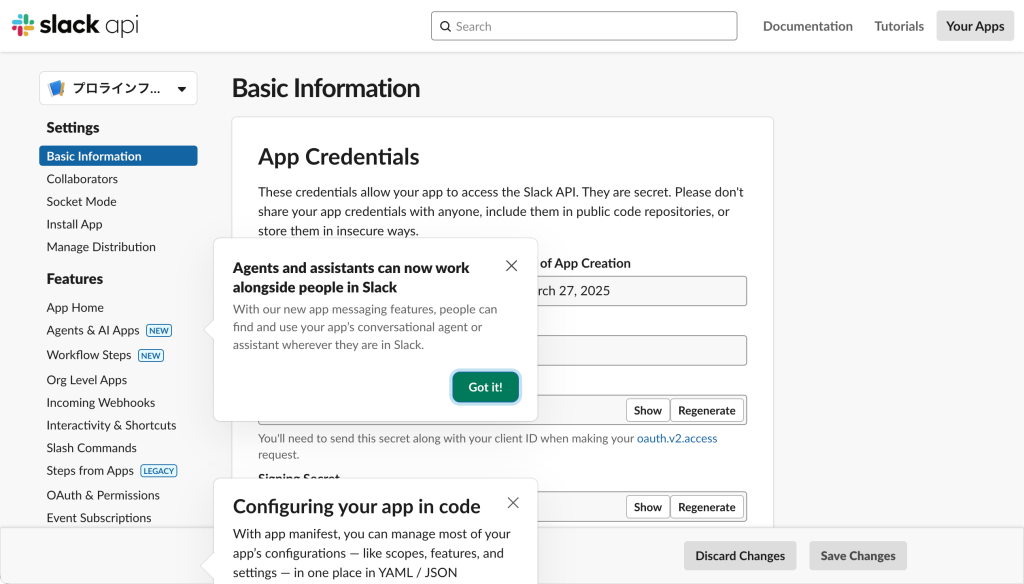Show the Signing Secret value
1024x584 pixels.
(x=647, y=507)
